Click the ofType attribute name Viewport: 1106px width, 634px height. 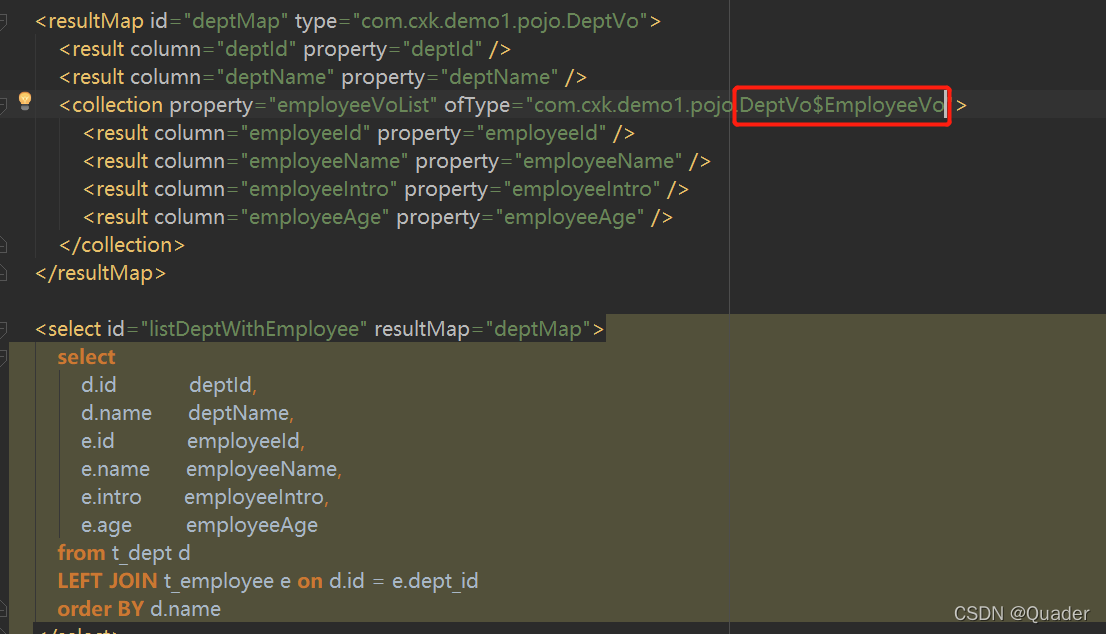click(x=477, y=105)
